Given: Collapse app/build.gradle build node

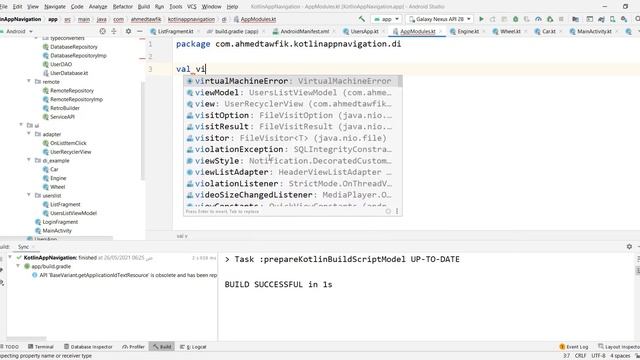Looking at the screenshot, I should pyautogui.click(x=18, y=266).
